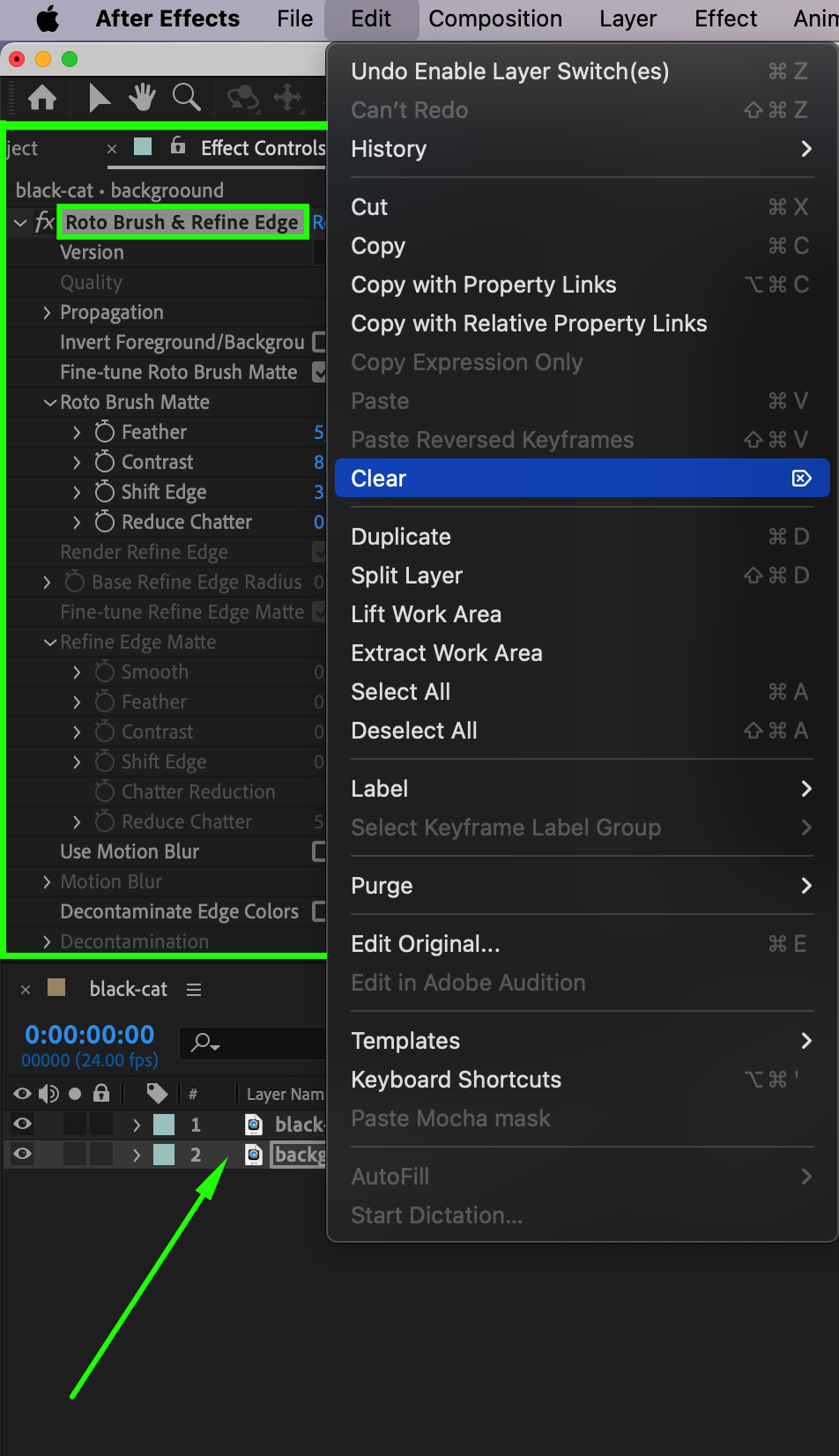The width and height of the screenshot is (839, 1456).
Task: Hide layer 1 using its eye icon
Action: point(22,1124)
